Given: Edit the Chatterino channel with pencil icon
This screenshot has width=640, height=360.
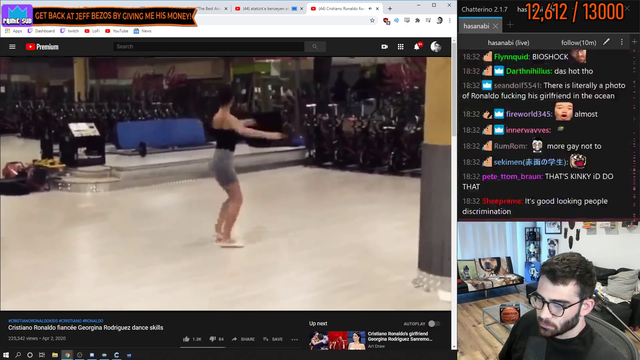Looking at the screenshot, I should [607, 42].
